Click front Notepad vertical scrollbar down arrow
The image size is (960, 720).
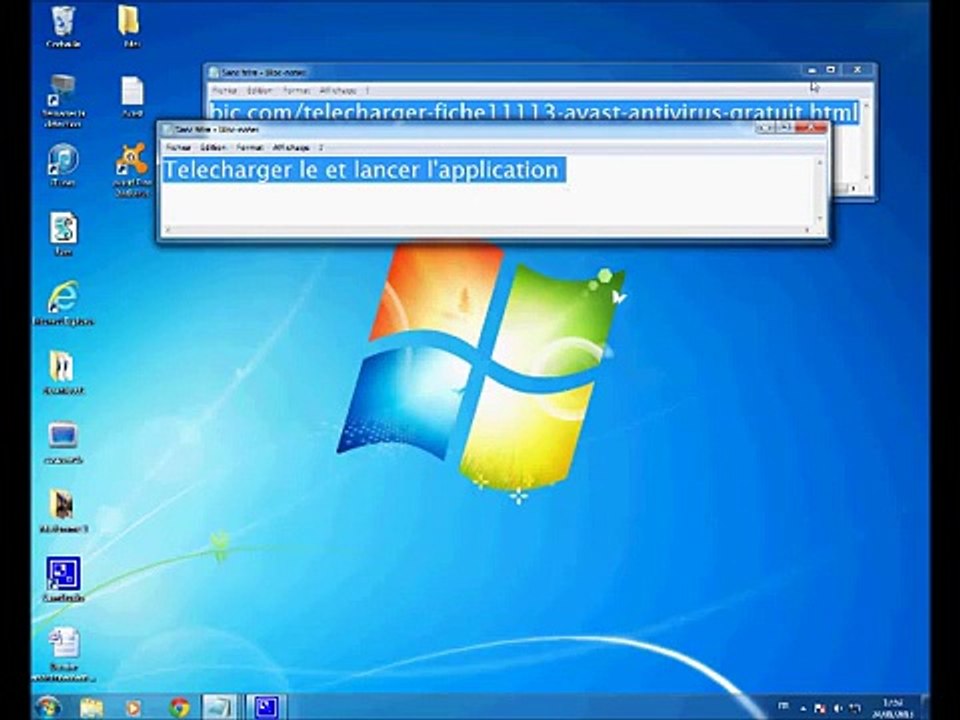coord(820,219)
